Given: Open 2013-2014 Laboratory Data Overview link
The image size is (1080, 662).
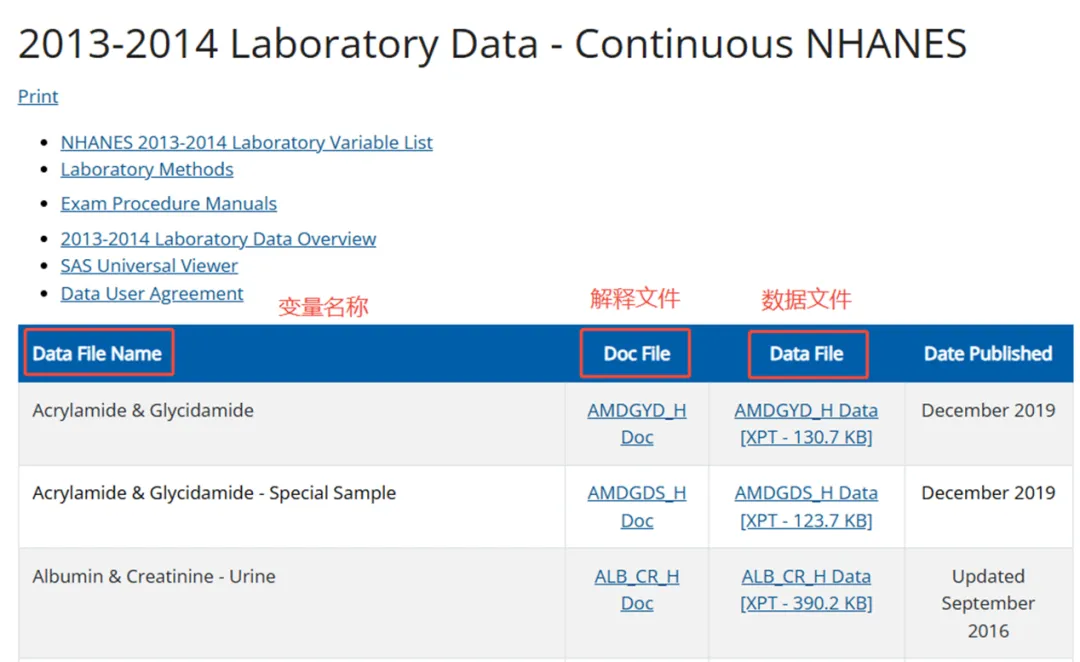Looking at the screenshot, I should [x=218, y=239].
